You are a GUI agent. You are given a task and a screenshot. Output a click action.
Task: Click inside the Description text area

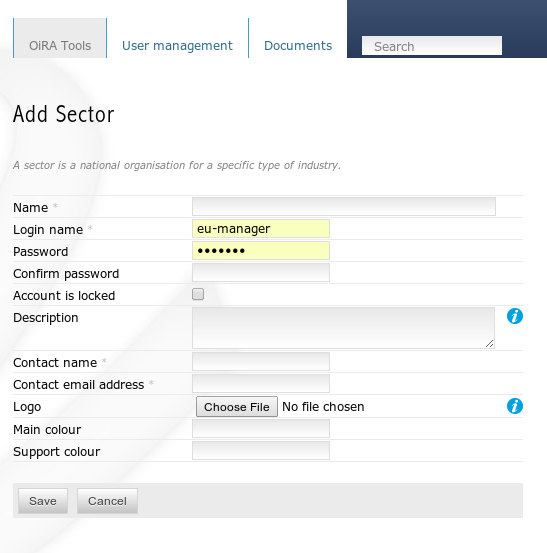click(343, 328)
